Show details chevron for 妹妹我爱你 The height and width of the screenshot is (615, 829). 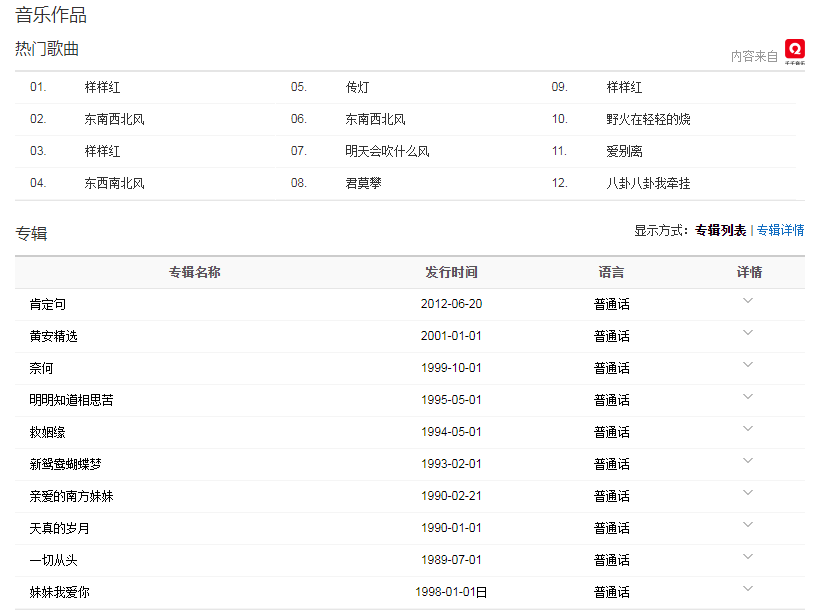tap(748, 589)
